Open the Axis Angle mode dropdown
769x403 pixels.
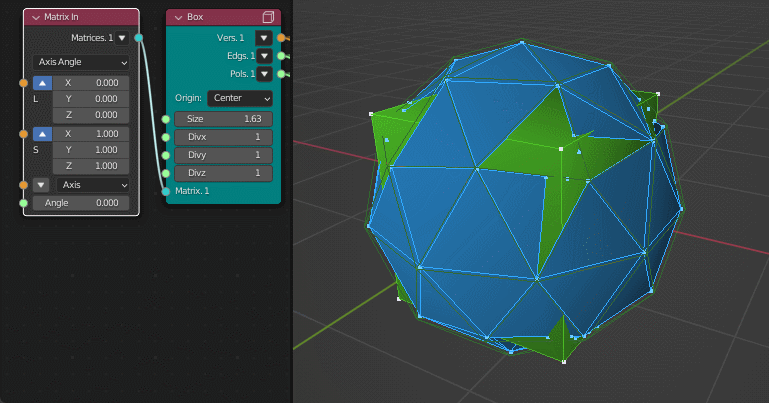click(81, 62)
